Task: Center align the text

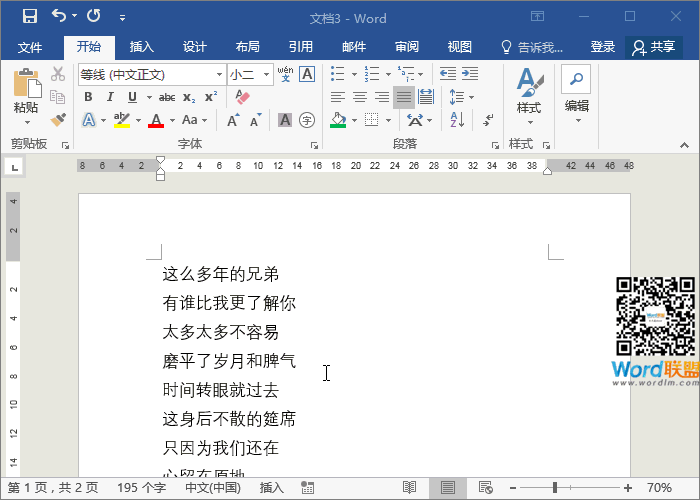Action: point(360,97)
